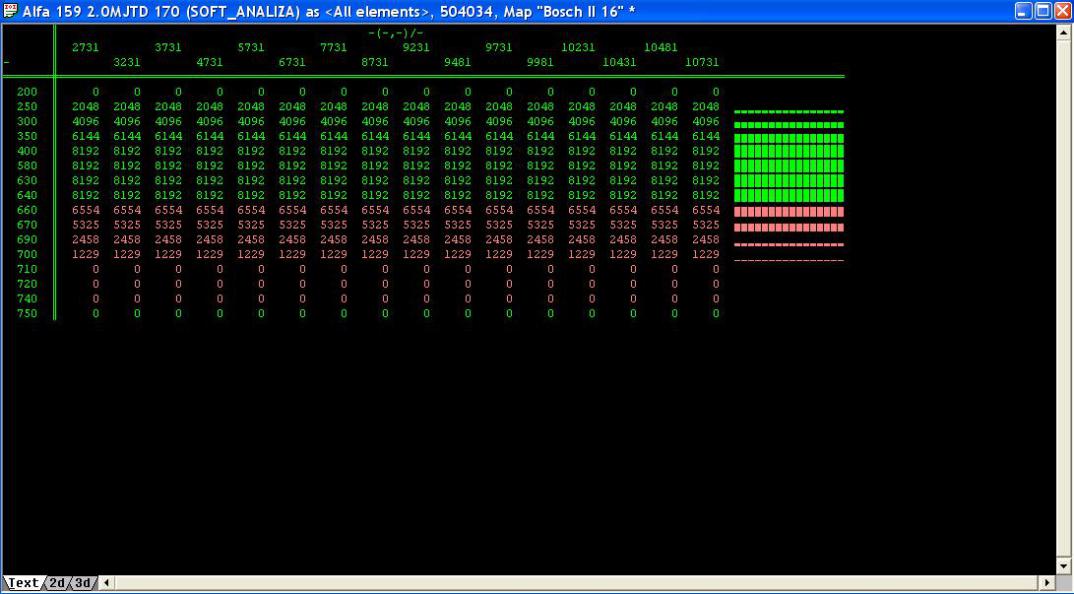Screen dimensions: 1074x594
Task: Click the vertical scrollbar up arrow
Action: [1064, 32]
